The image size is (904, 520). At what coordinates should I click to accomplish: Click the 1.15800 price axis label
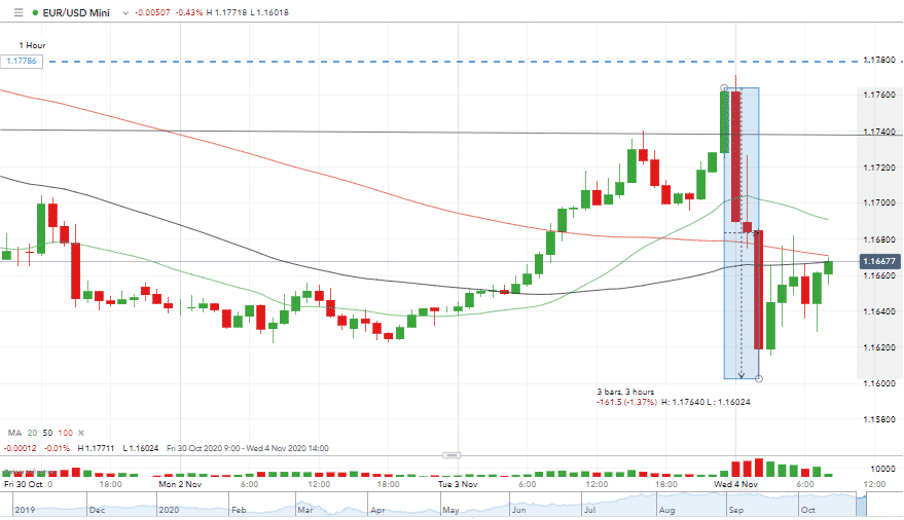point(879,419)
